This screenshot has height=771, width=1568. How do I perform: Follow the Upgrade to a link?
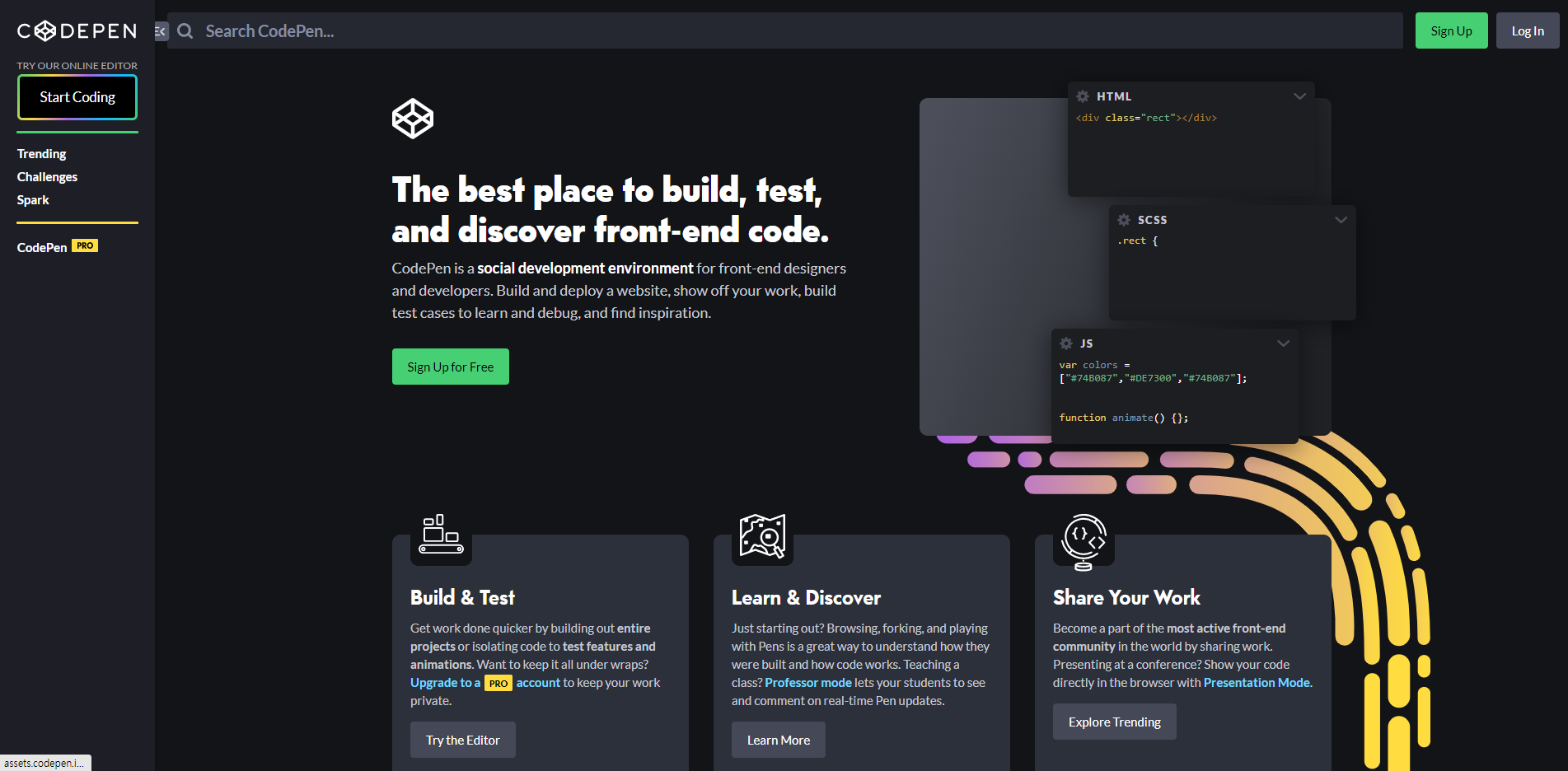coord(445,683)
